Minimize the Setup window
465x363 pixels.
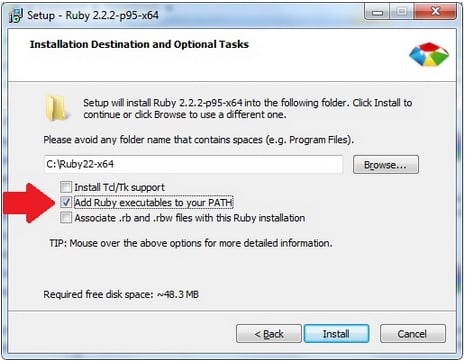377,12
